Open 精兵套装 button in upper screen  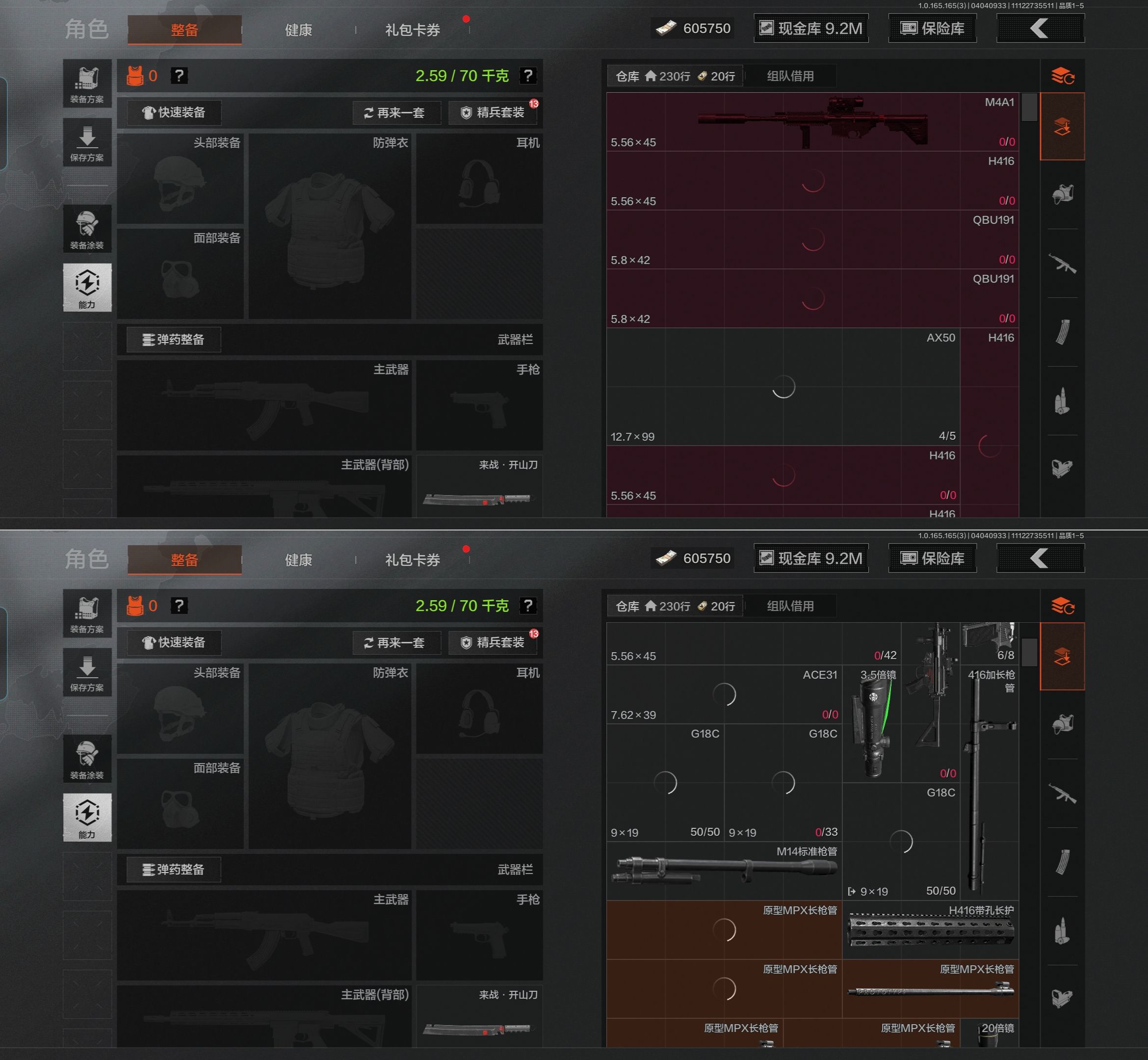click(x=493, y=112)
